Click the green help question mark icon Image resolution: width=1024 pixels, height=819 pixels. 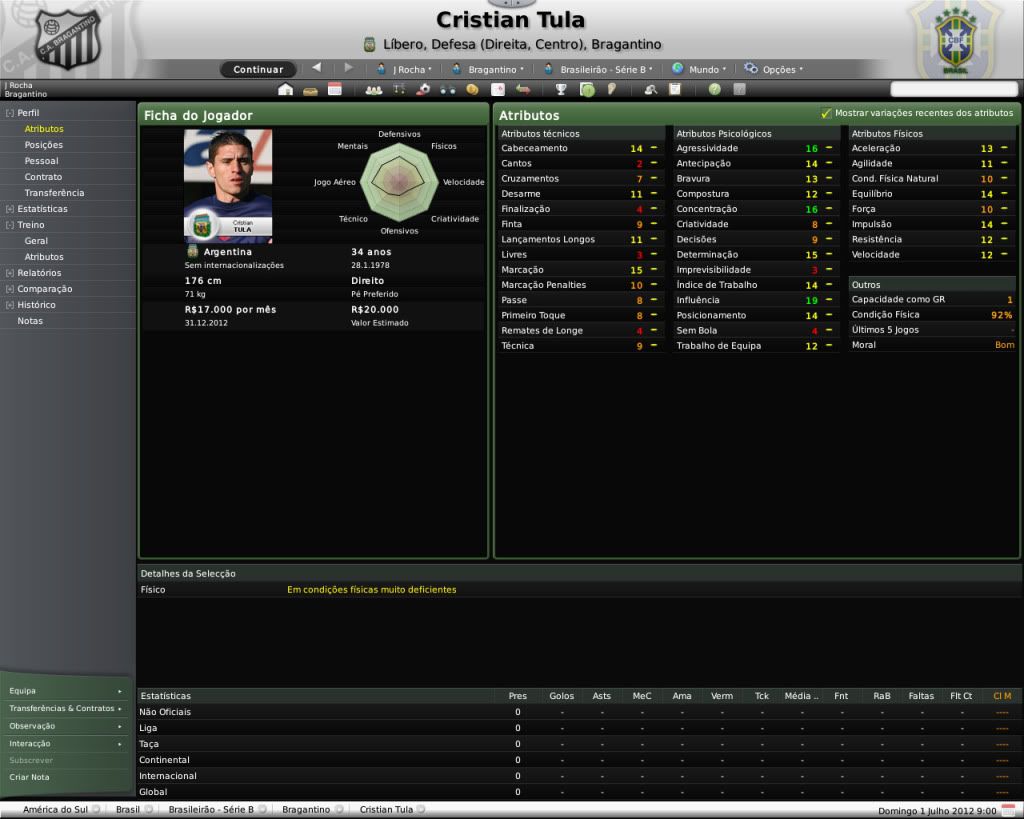tap(714, 89)
